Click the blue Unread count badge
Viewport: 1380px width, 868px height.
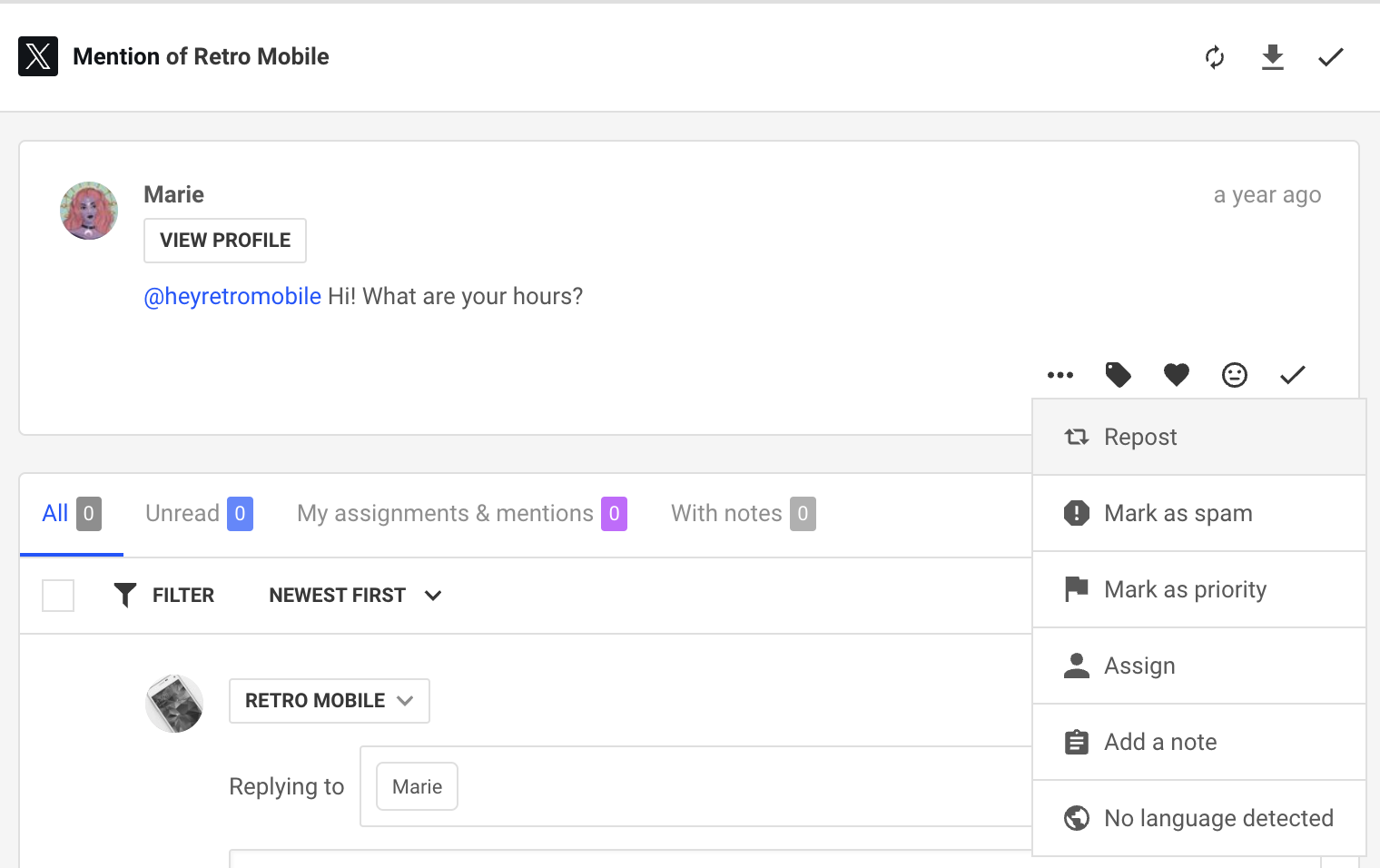240,514
